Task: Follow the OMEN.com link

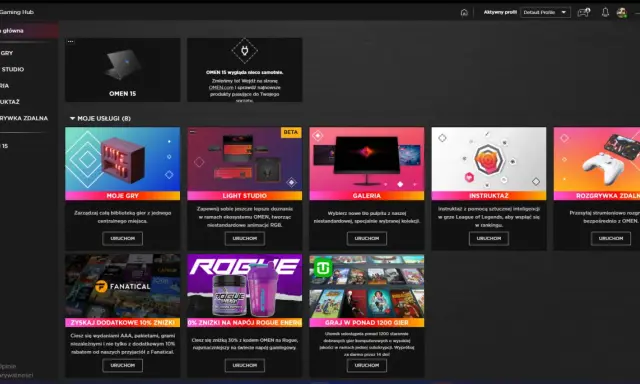Action: coord(221,87)
